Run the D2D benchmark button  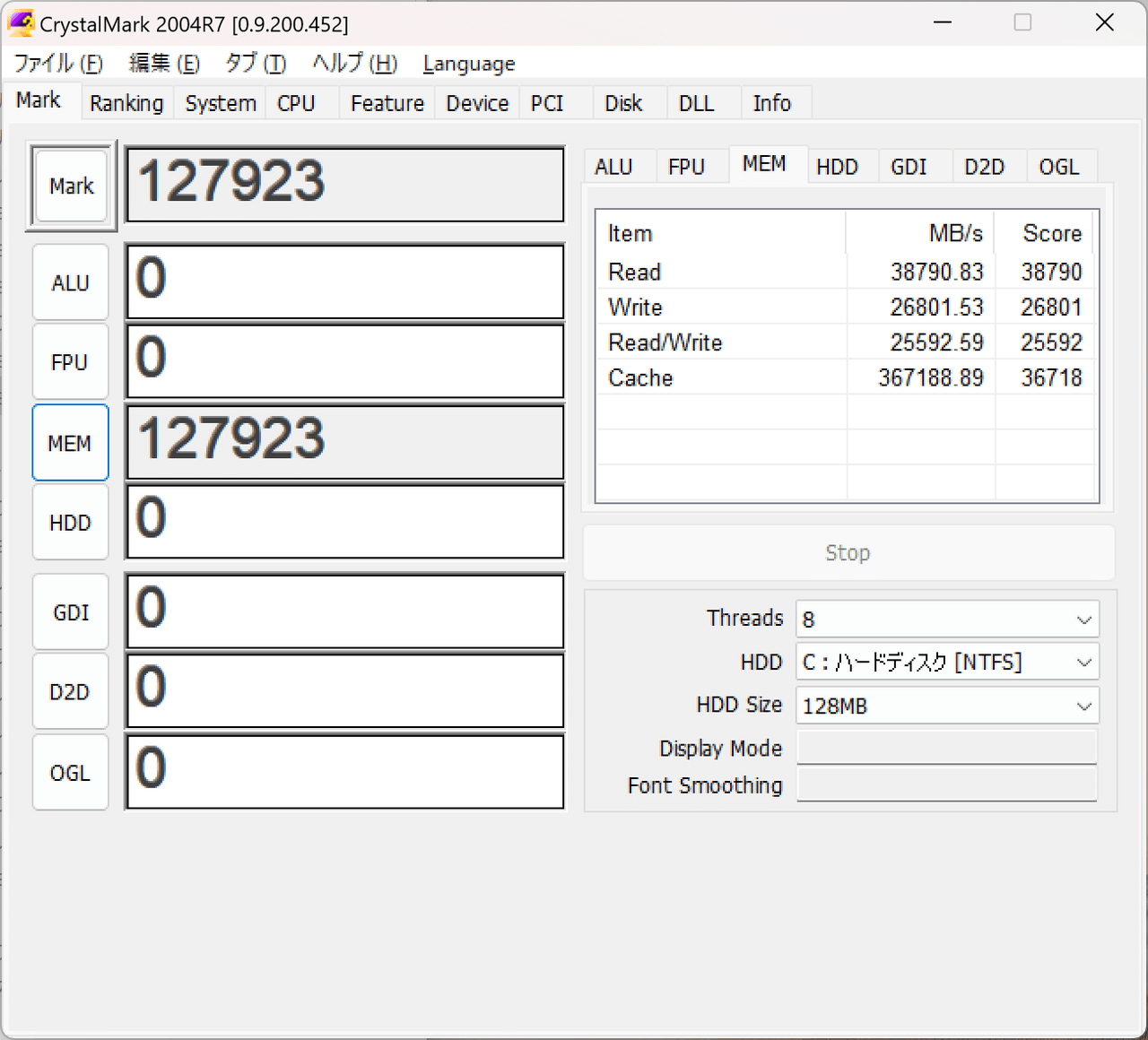point(71,692)
